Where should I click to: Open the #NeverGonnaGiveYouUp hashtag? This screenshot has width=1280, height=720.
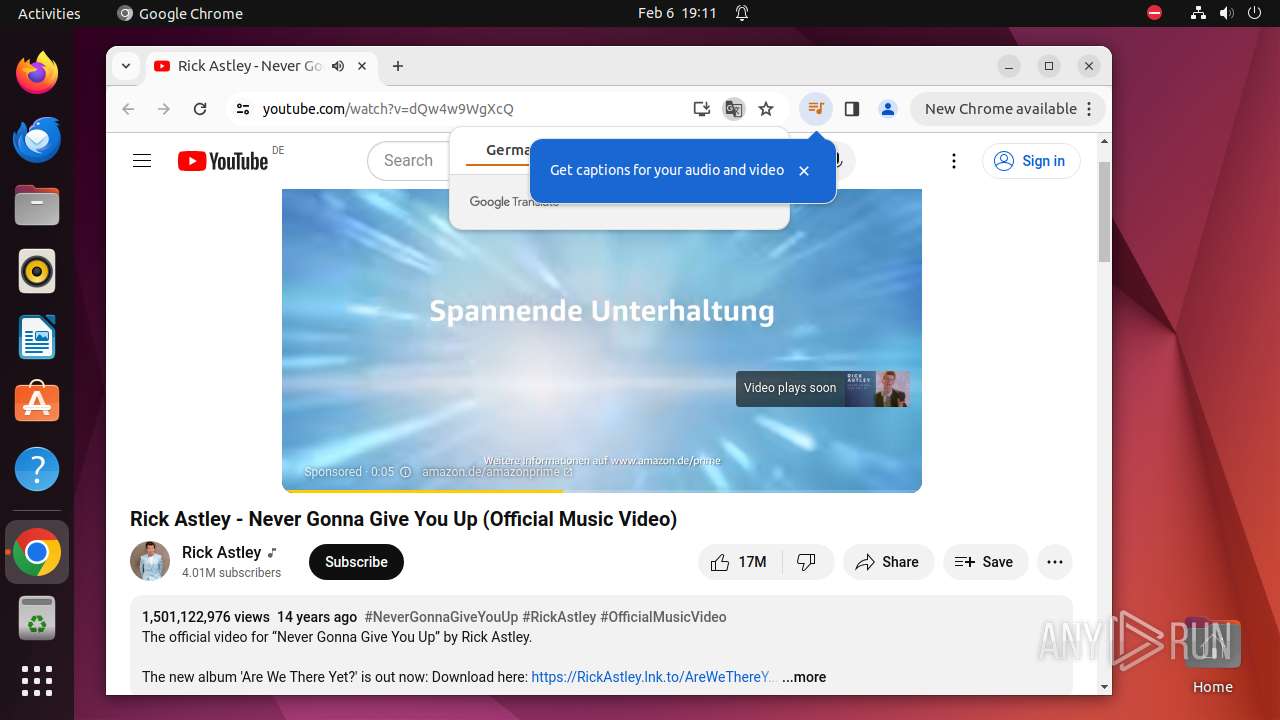click(441, 617)
